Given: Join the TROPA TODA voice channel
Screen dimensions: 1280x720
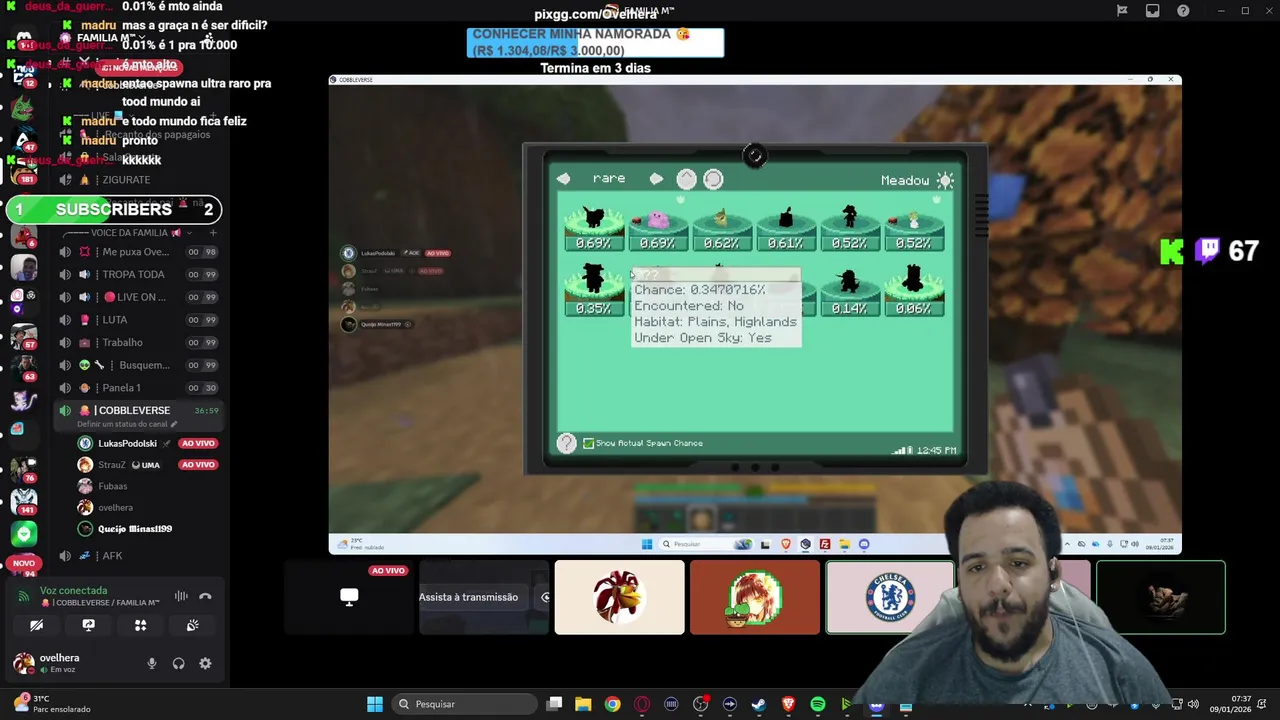Looking at the screenshot, I should coord(139,274).
